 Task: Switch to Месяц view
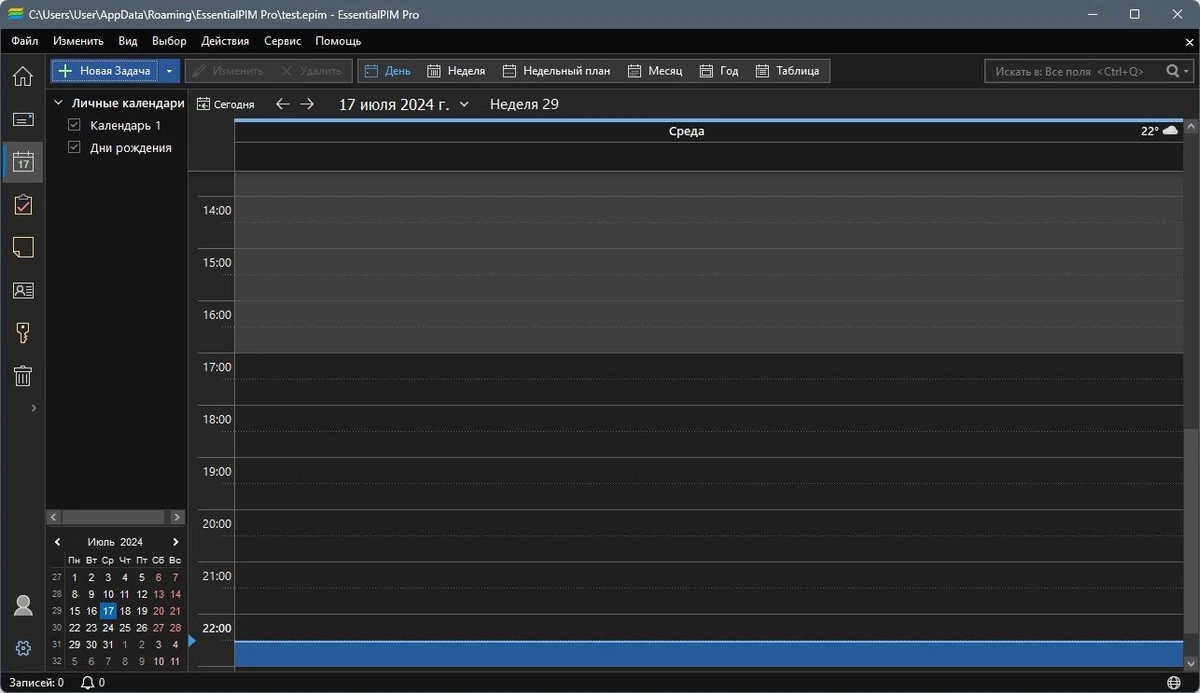click(655, 71)
